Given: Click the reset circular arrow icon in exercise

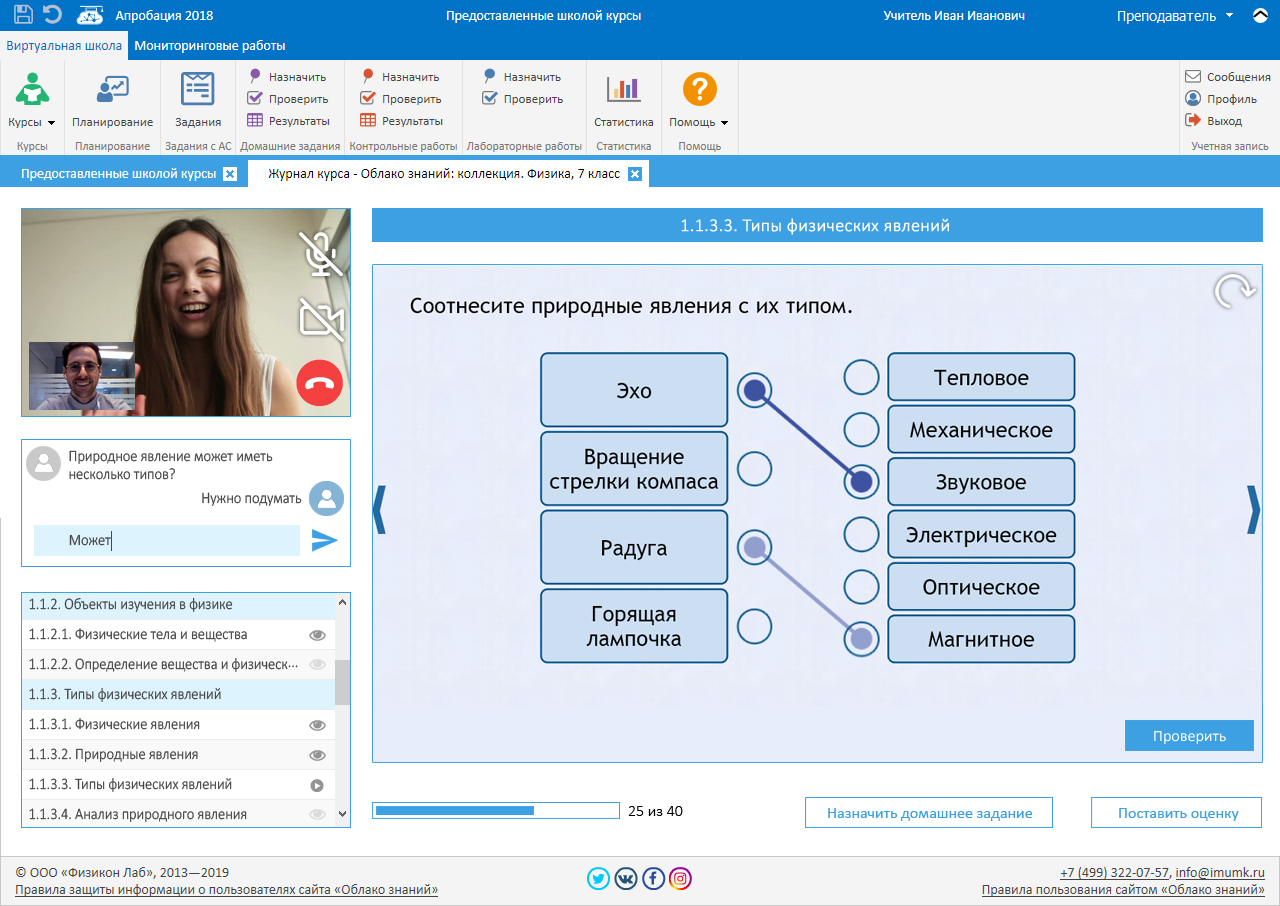Looking at the screenshot, I should click(x=1235, y=292).
